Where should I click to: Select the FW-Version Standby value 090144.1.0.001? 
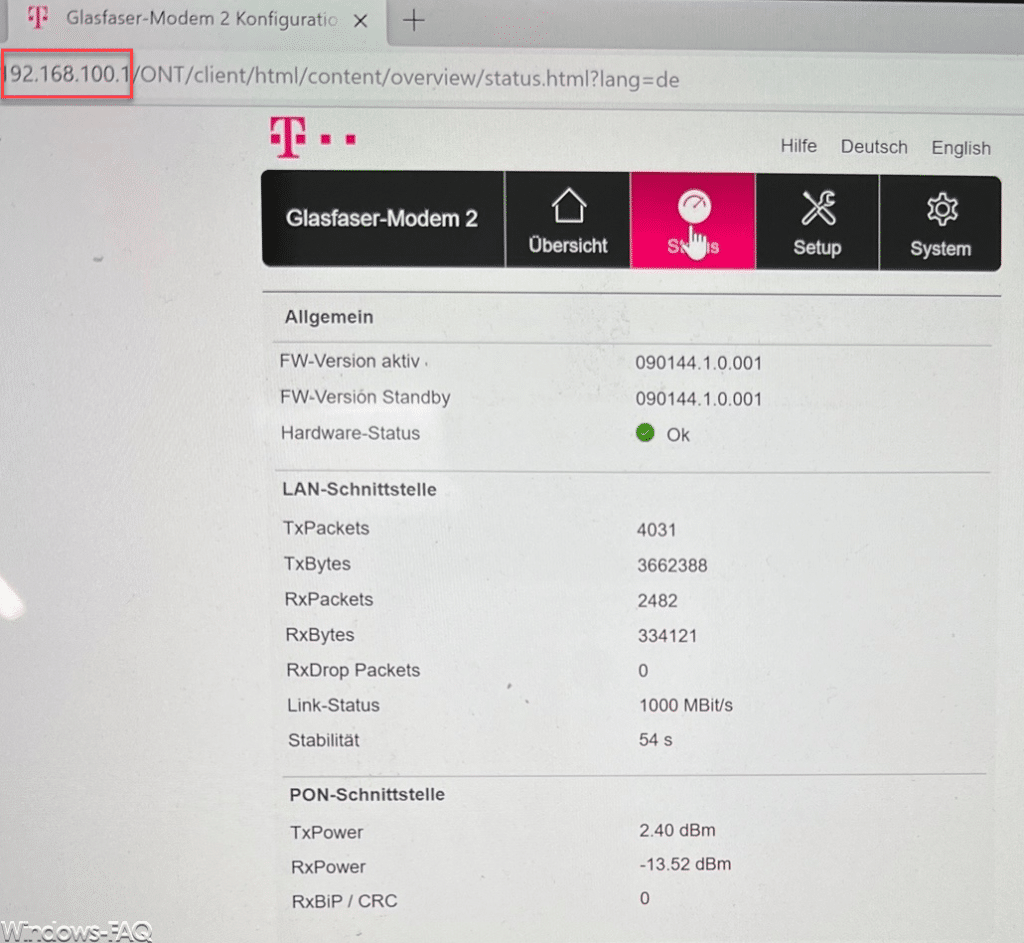[699, 399]
